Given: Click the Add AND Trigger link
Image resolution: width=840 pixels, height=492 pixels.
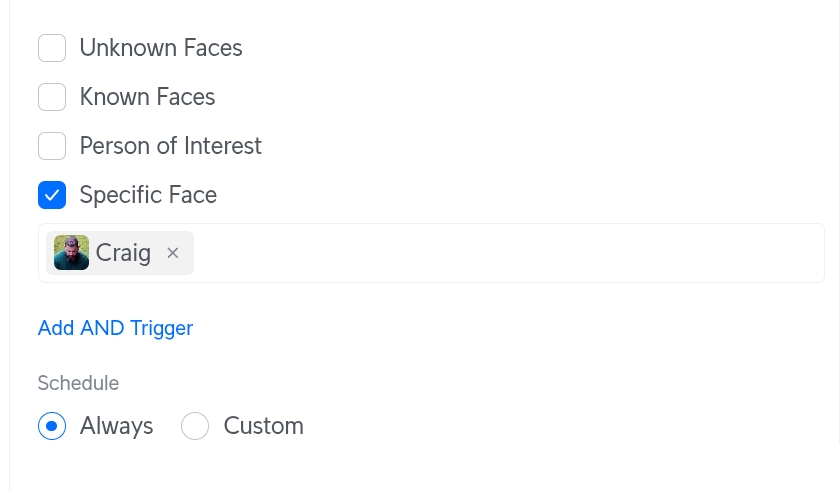Looking at the screenshot, I should pos(115,328).
